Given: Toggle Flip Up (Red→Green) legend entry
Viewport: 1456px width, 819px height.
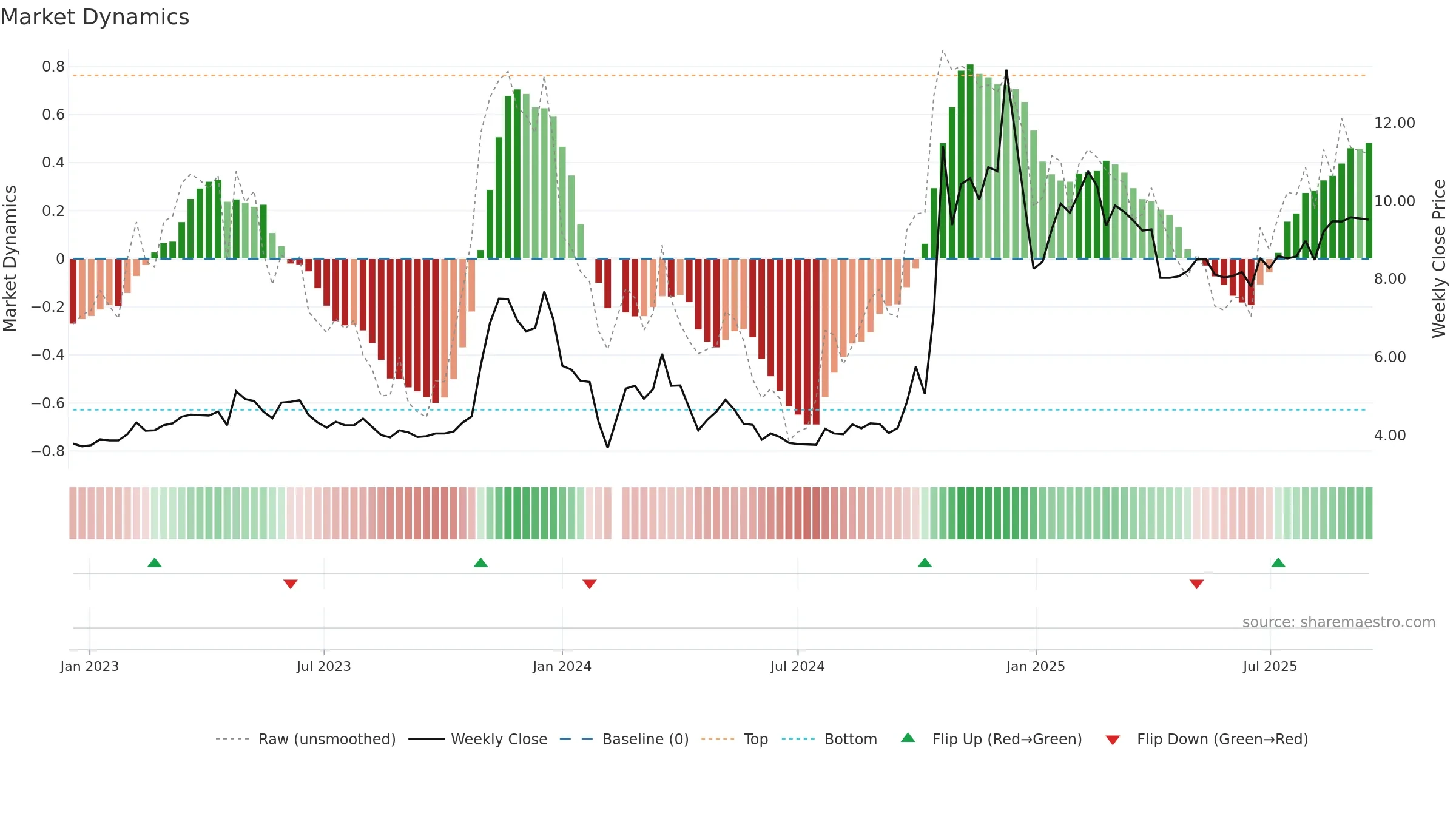Looking at the screenshot, I should (991, 739).
